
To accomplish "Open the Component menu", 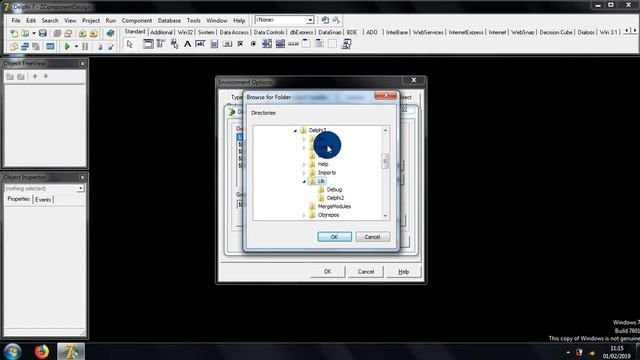I will click(137, 20).
